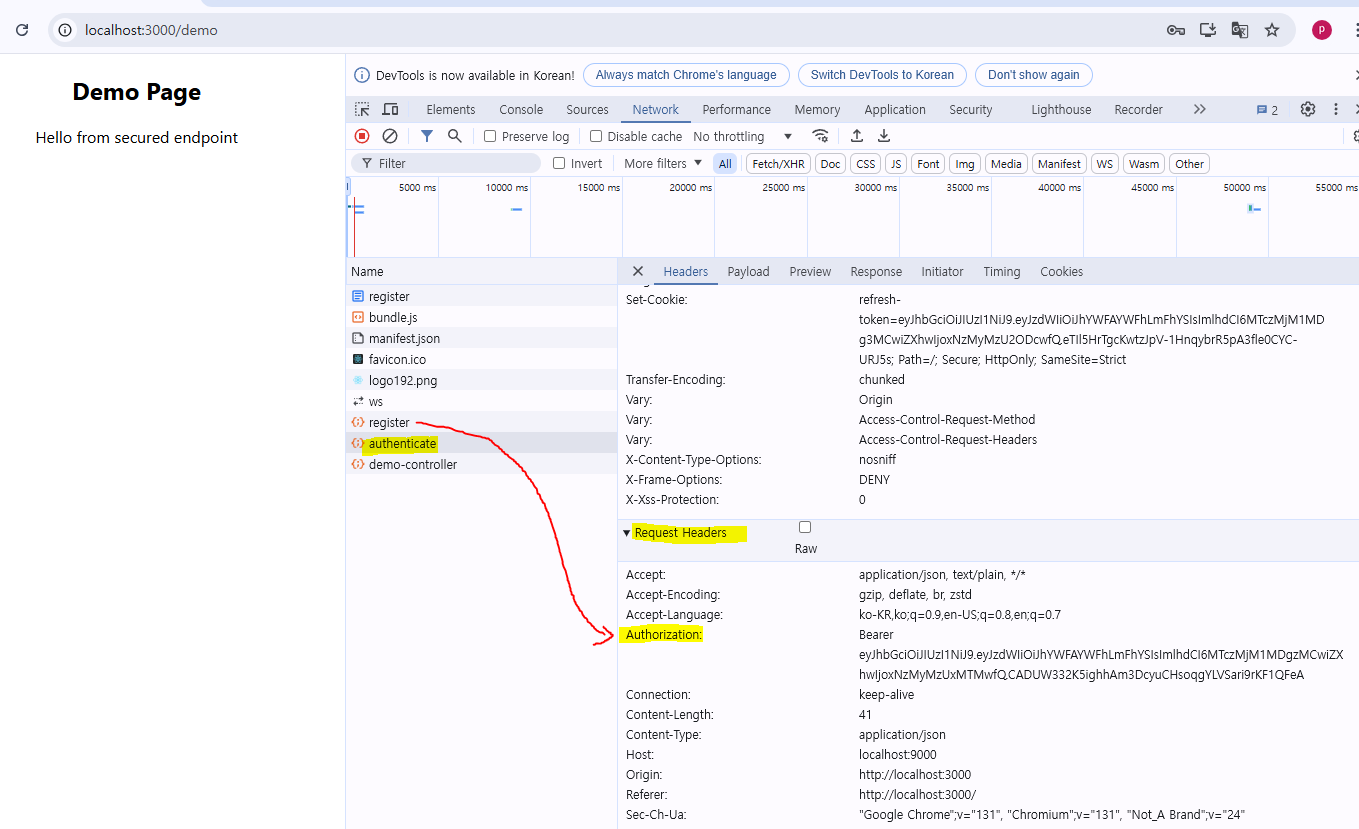Select the demo-controller request row
1359x829 pixels.
[x=481, y=464]
